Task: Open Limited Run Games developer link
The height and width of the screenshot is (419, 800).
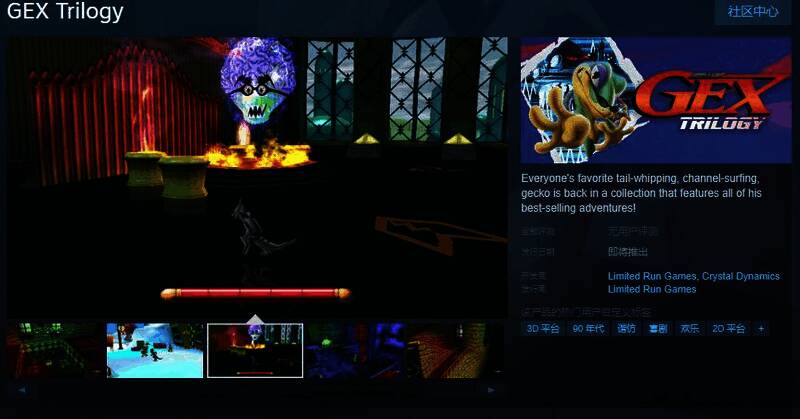Action: [x=652, y=276]
